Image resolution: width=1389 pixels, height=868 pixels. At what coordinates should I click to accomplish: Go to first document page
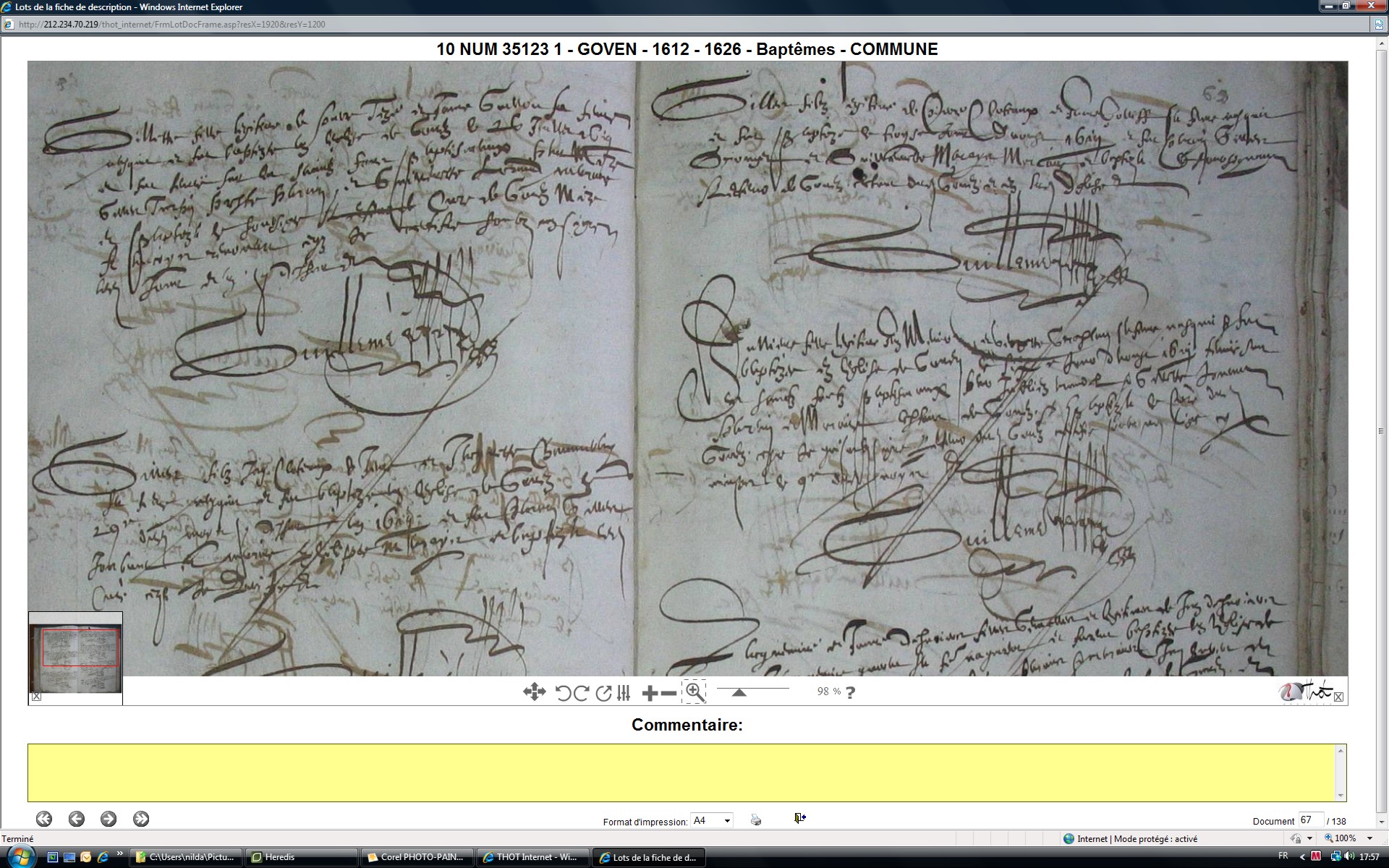click(44, 819)
